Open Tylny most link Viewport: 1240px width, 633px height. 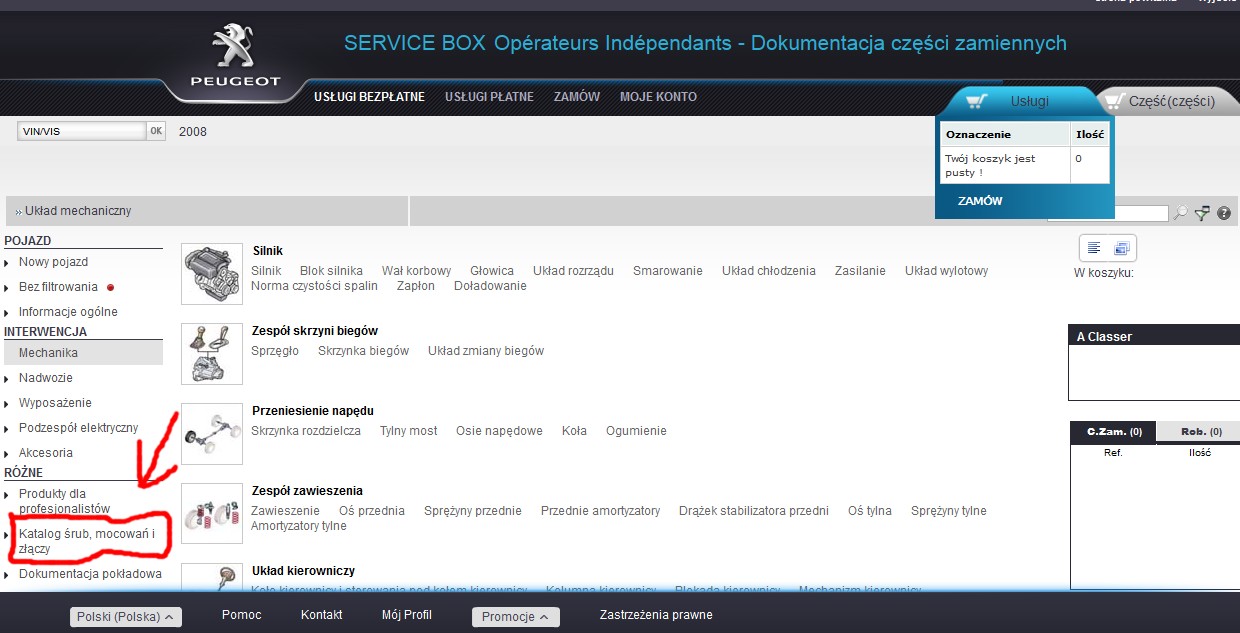pyautogui.click(x=408, y=431)
